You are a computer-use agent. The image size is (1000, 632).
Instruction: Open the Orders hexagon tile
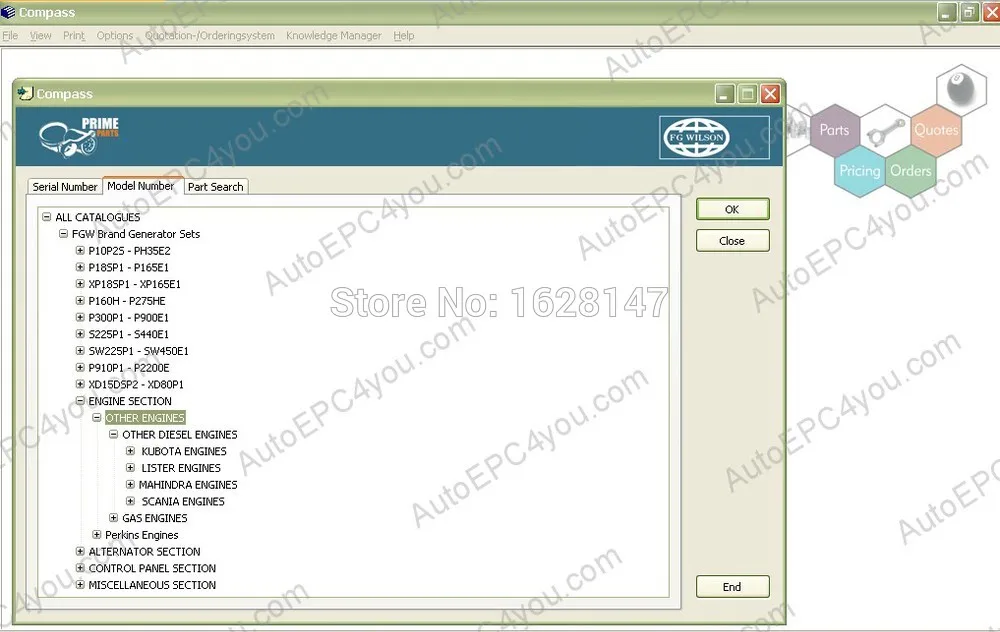point(911,171)
